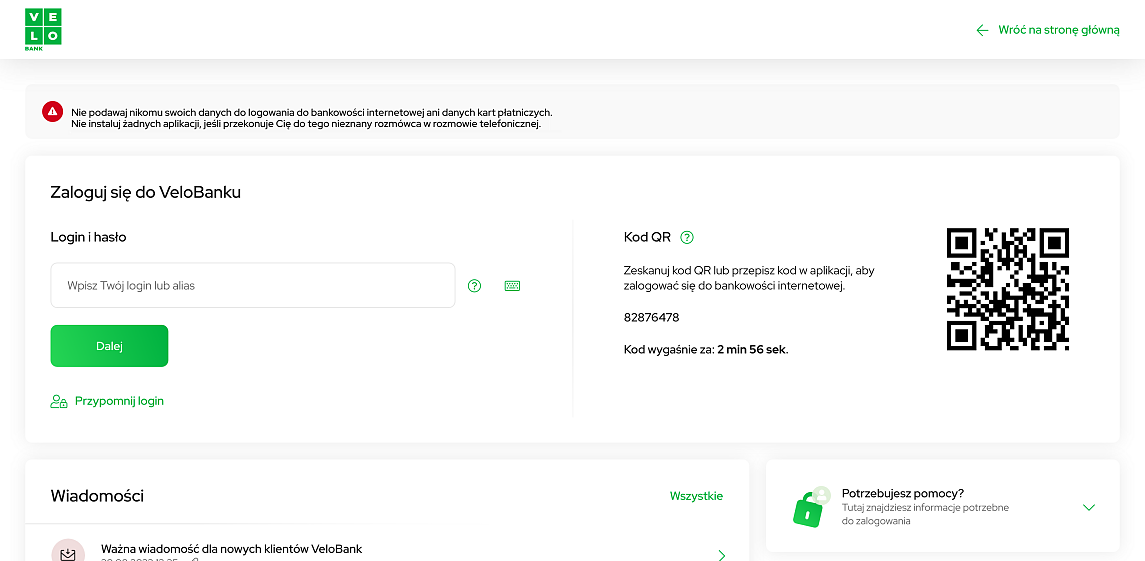1145x561 pixels.
Task: Open Wszystkie messages link
Action: pos(696,496)
